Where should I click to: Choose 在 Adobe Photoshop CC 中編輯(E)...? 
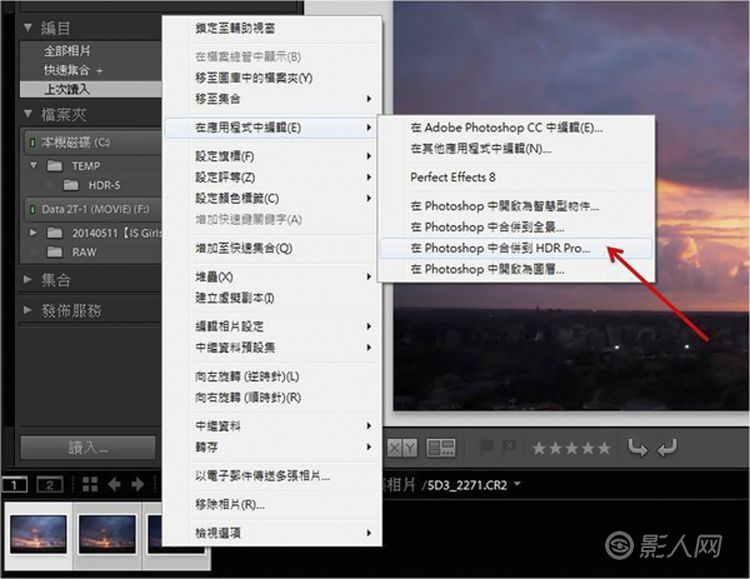pyautogui.click(x=516, y=128)
